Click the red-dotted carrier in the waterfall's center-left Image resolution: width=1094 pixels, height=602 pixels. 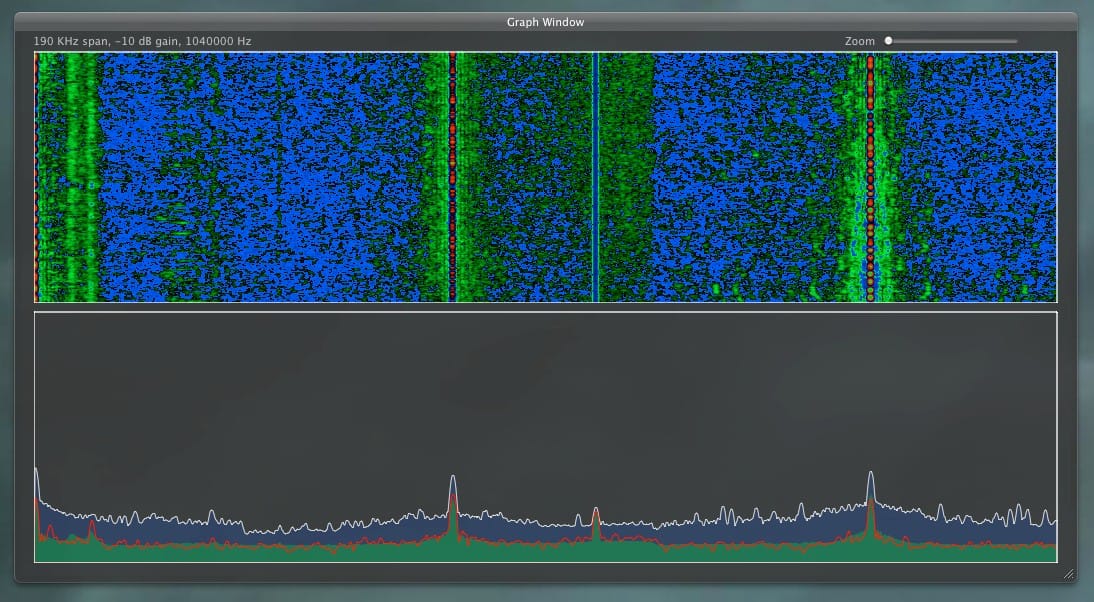(x=452, y=177)
